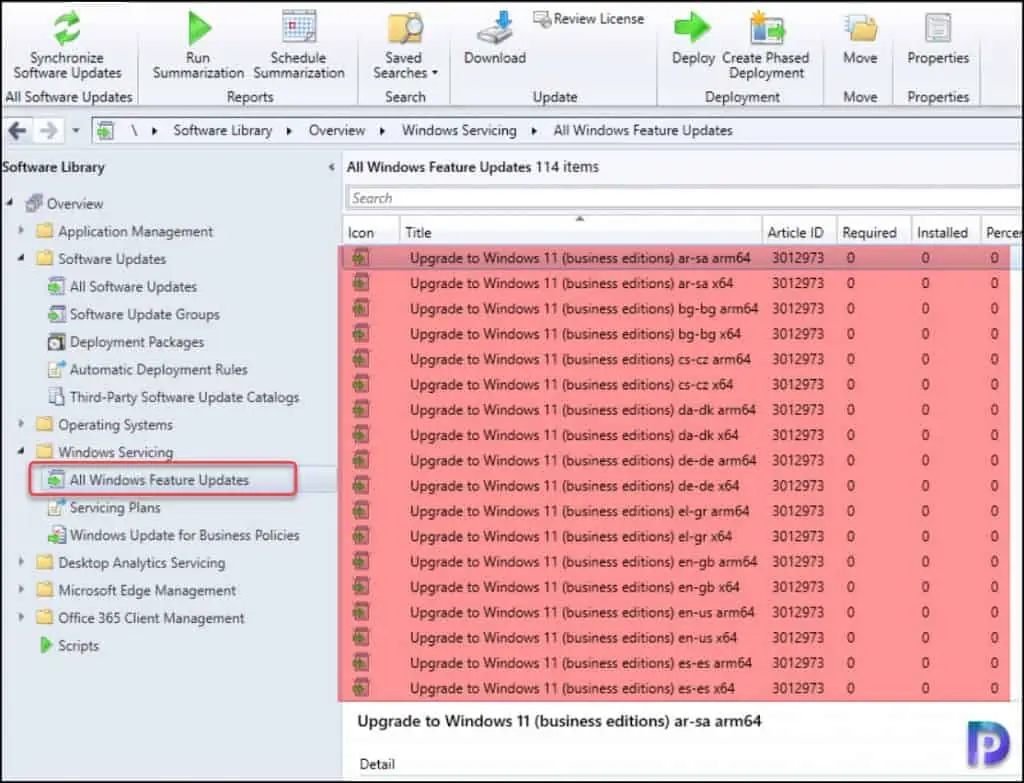This screenshot has height=783, width=1024.
Task: Click update icon for es-es arm64 row
Action: tap(360, 663)
